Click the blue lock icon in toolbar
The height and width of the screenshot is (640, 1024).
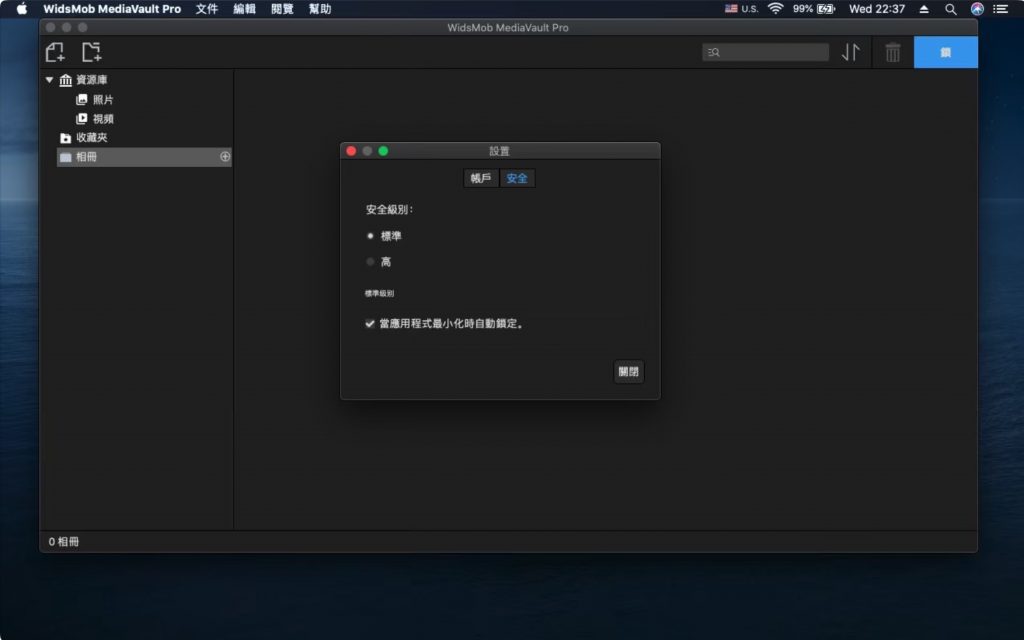[x=945, y=51]
